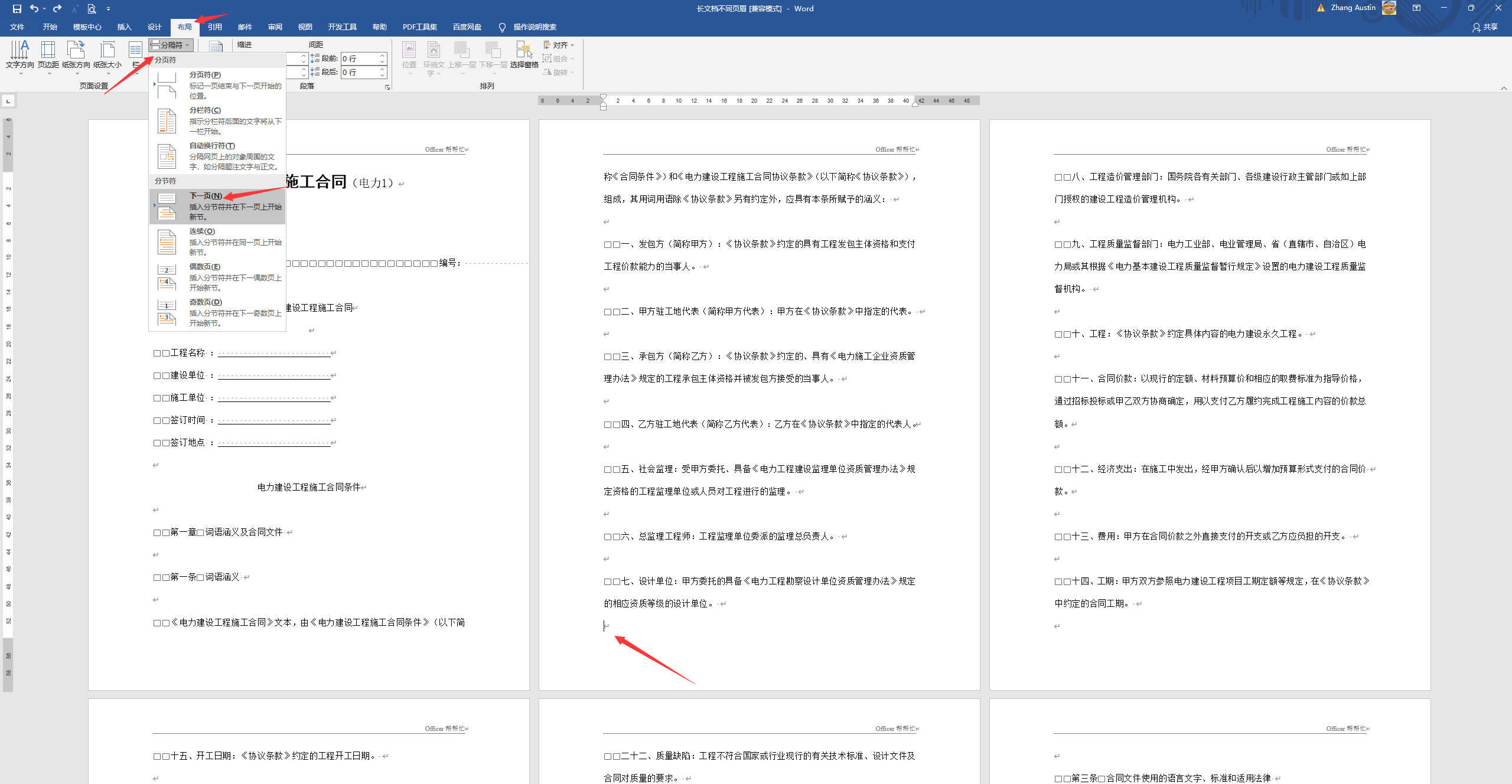The height and width of the screenshot is (784, 1512).
Task: Switch to the 视图 tab
Action: 305,27
